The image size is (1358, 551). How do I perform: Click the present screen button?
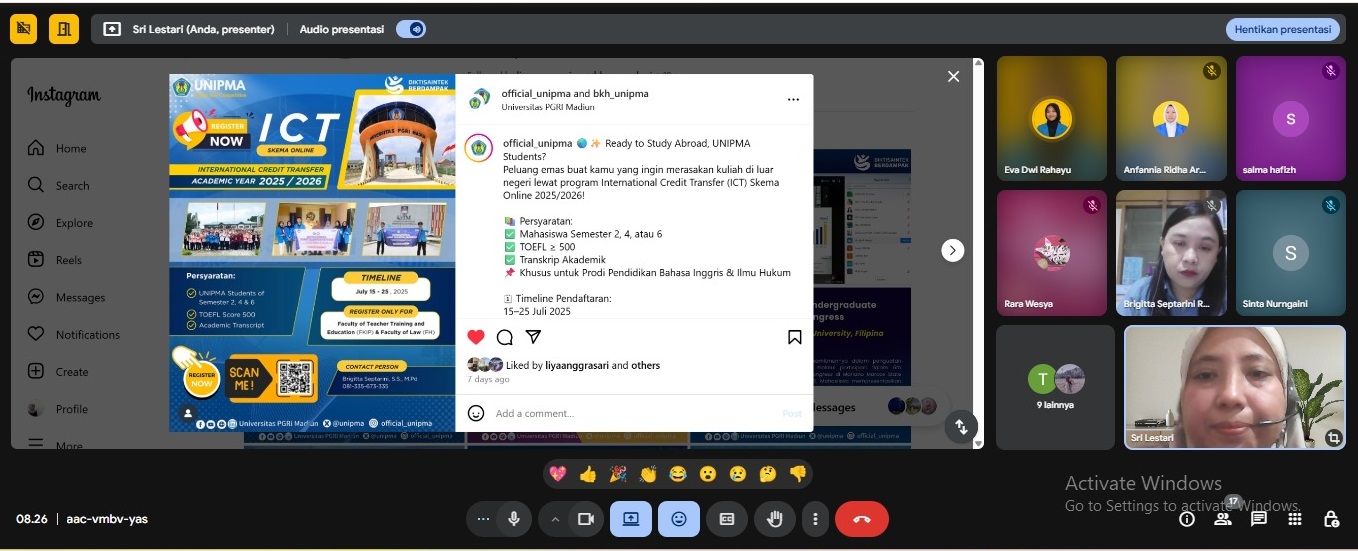click(631, 519)
